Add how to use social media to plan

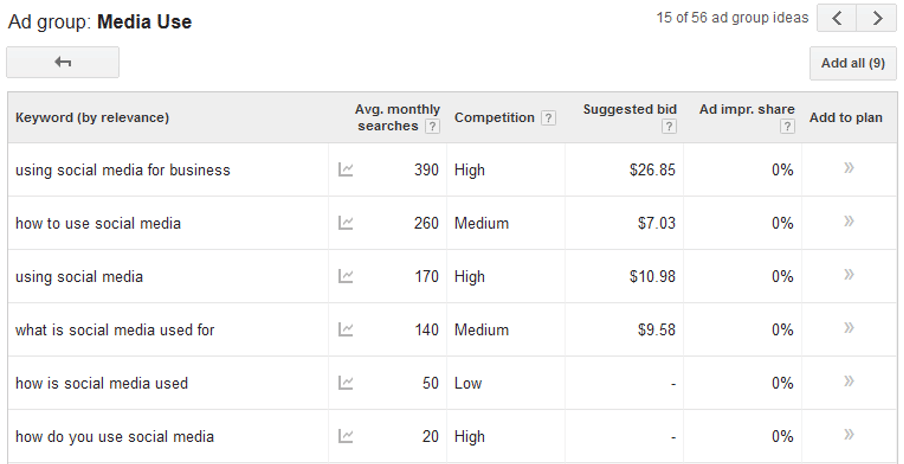pos(849,221)
